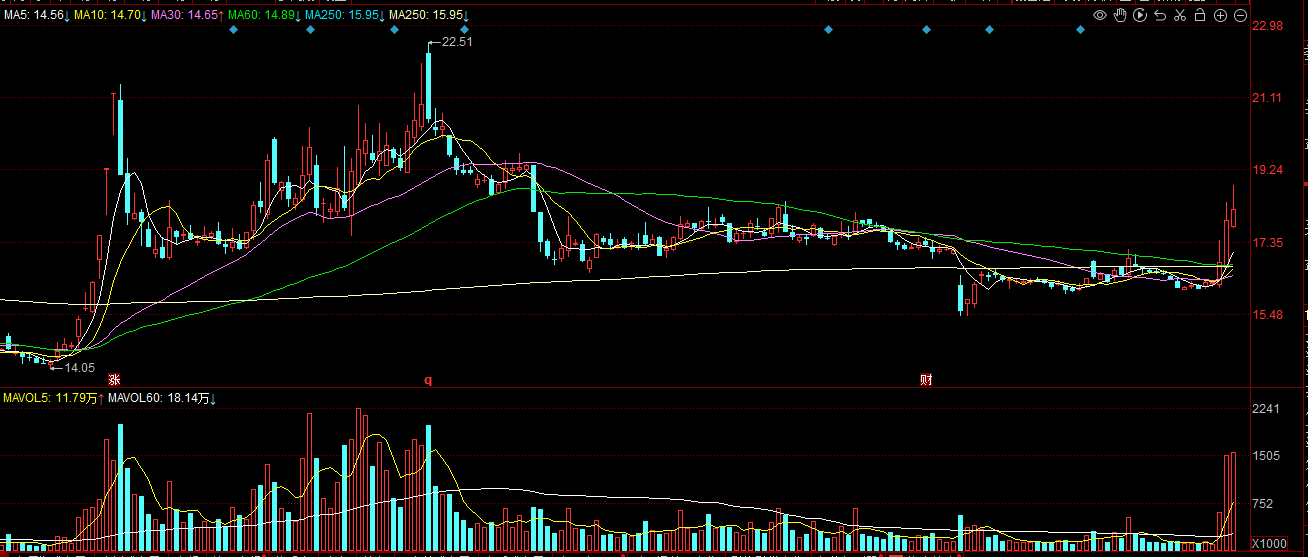1308x557 pixels.
Task: Select the hand pan tool
Action: click(1120, 15)
